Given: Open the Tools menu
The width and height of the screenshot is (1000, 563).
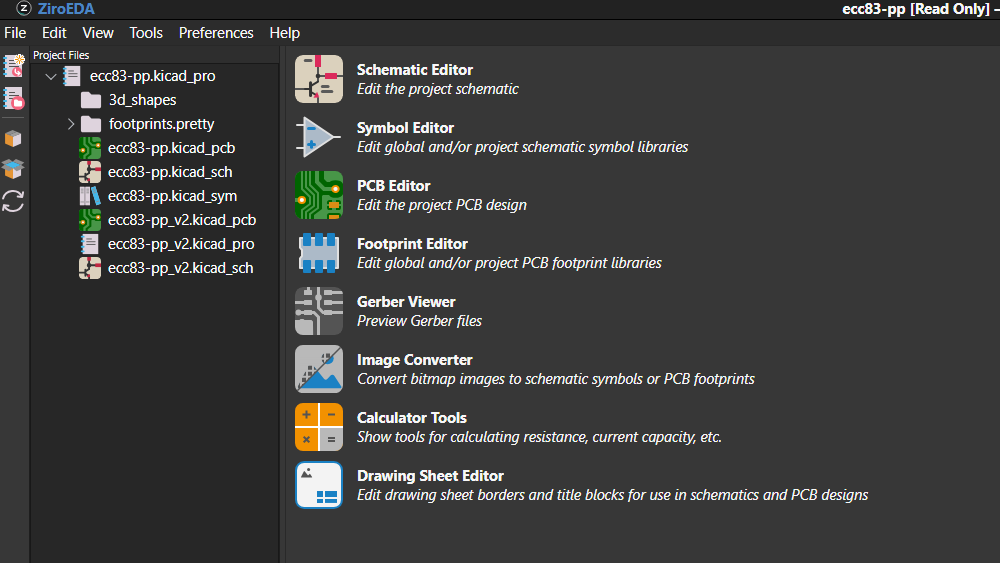Looking at the screenshot, I should tap(146, 33).
